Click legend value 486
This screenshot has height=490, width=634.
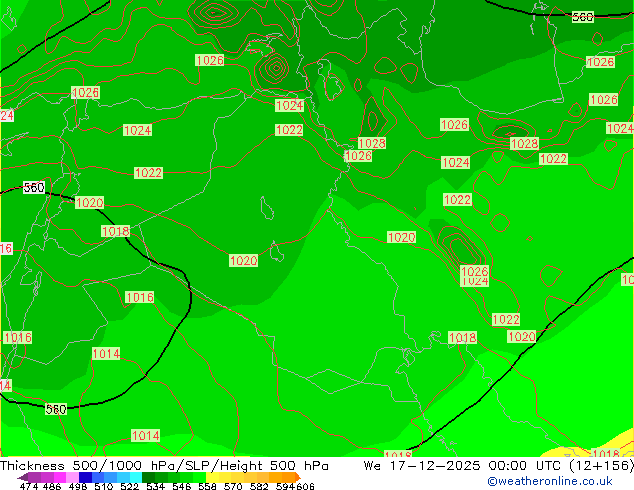(52, 486)
